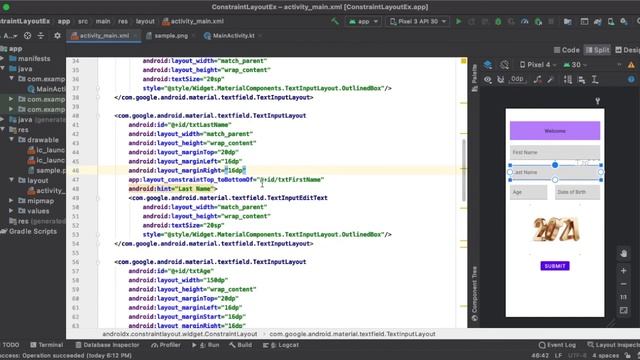Open the Event Log
Image resolution: width=640 pixels, height=360 pixels.
(557, 345)
